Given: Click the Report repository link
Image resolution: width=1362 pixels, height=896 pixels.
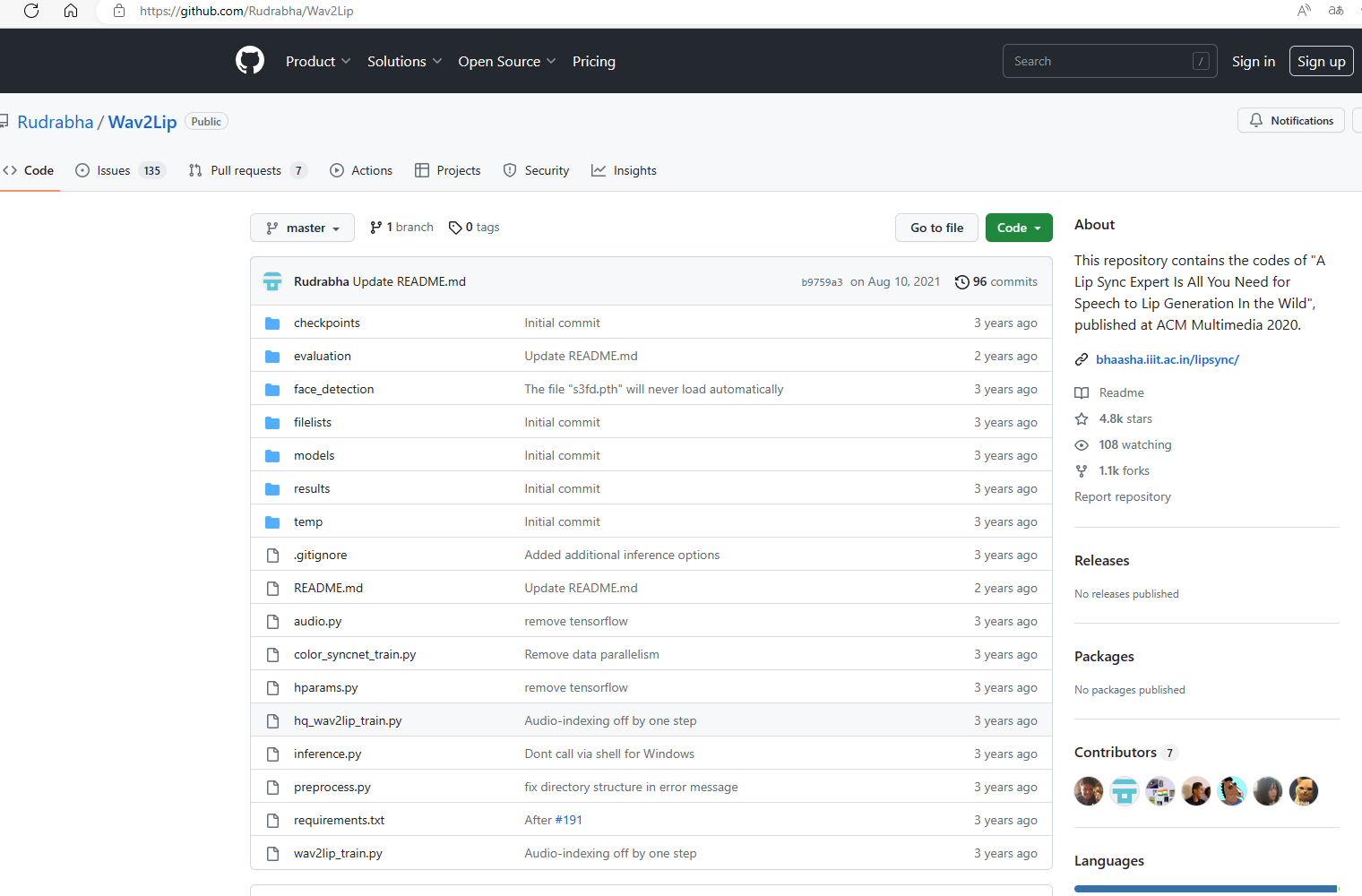Looking at the screenshot, I should pyautogui.click(x=1123, y=496).
